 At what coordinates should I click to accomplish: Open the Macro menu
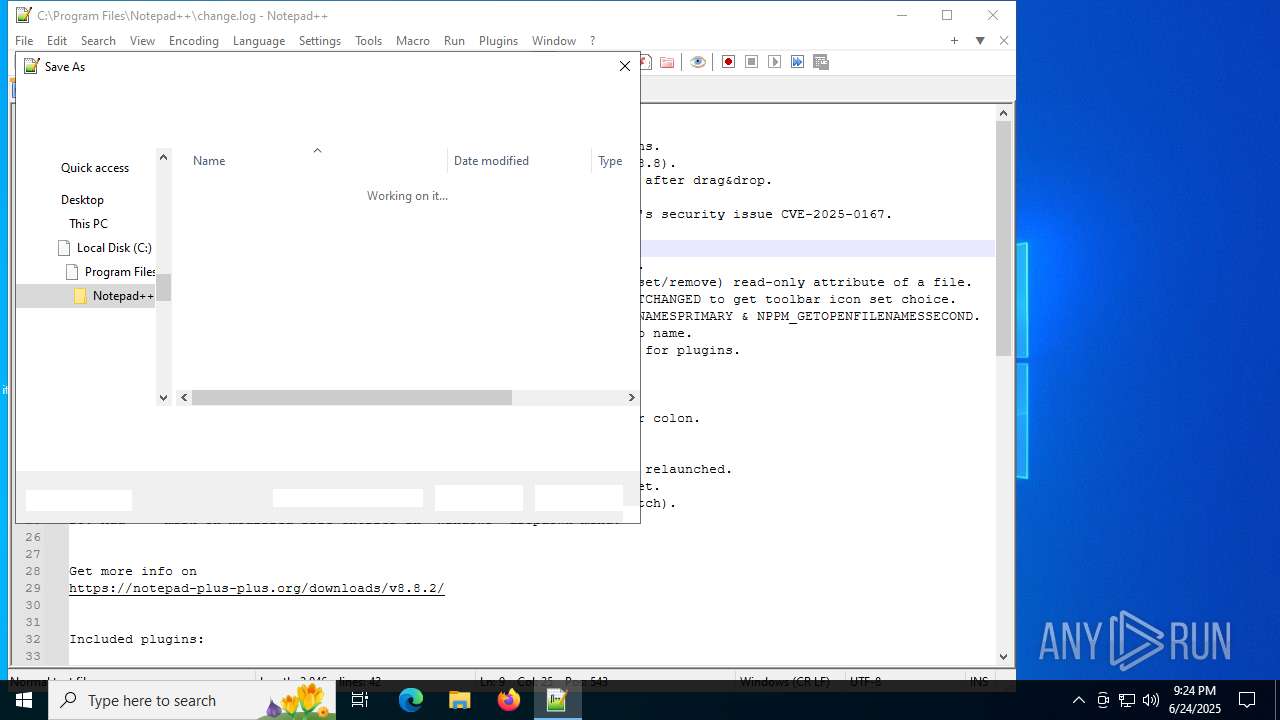tap(413, 41)
